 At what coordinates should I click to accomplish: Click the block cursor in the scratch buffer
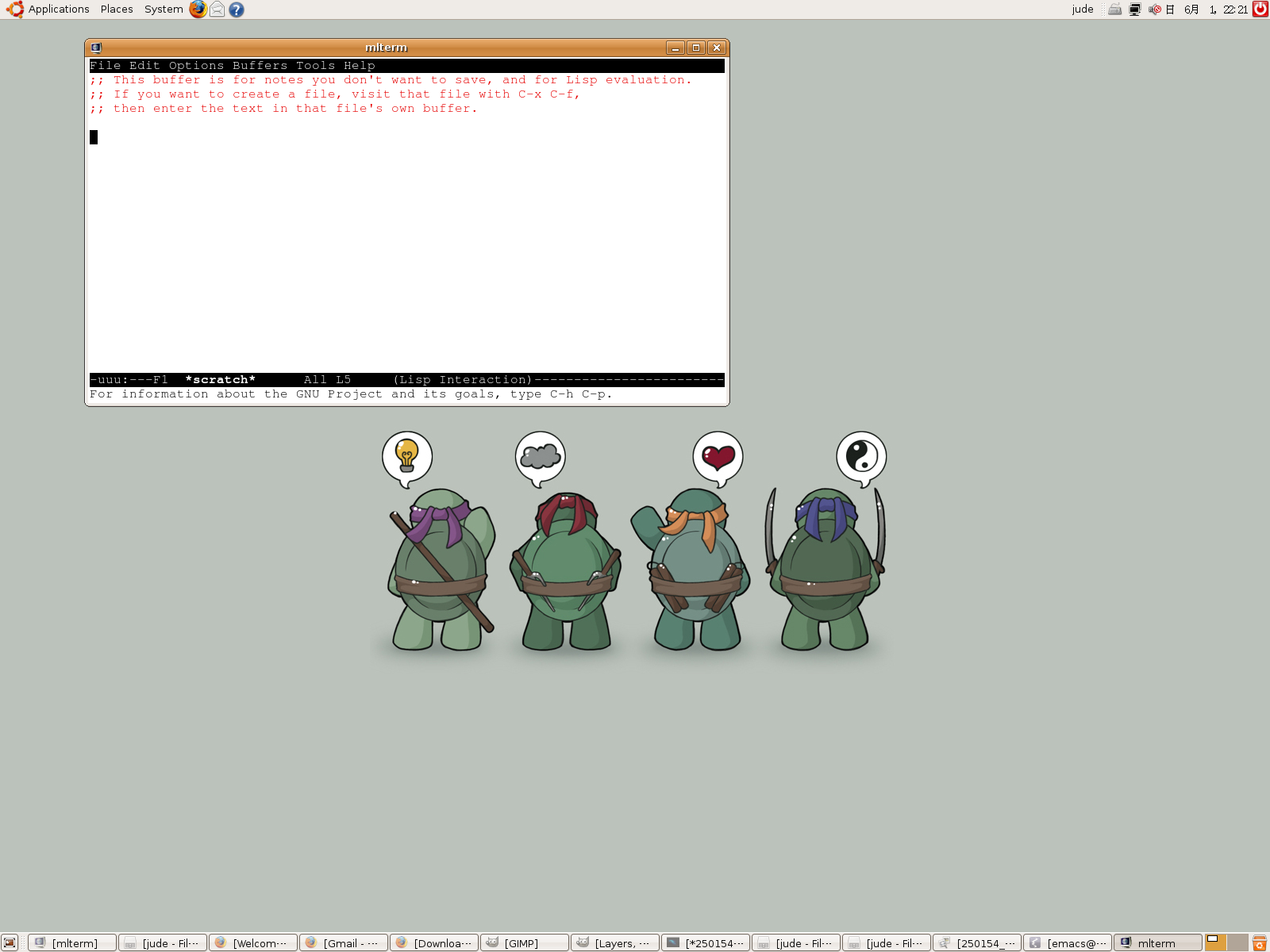pos(94,137)
